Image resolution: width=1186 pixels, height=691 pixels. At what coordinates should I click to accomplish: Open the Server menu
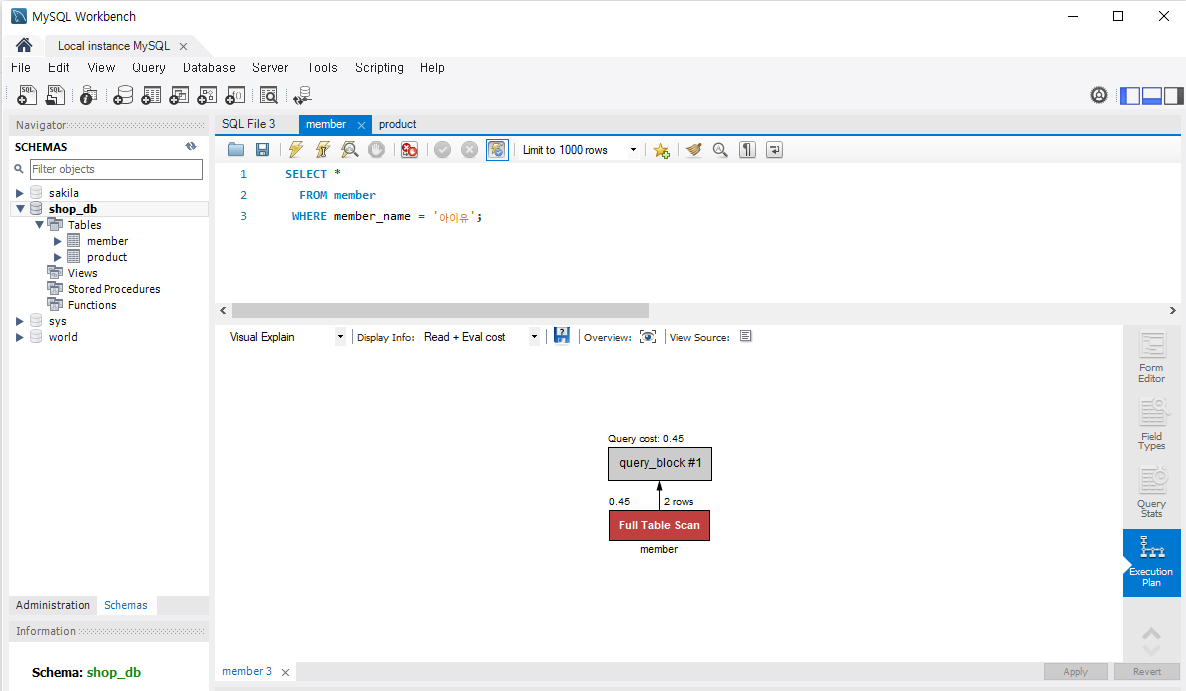point(270,67)
